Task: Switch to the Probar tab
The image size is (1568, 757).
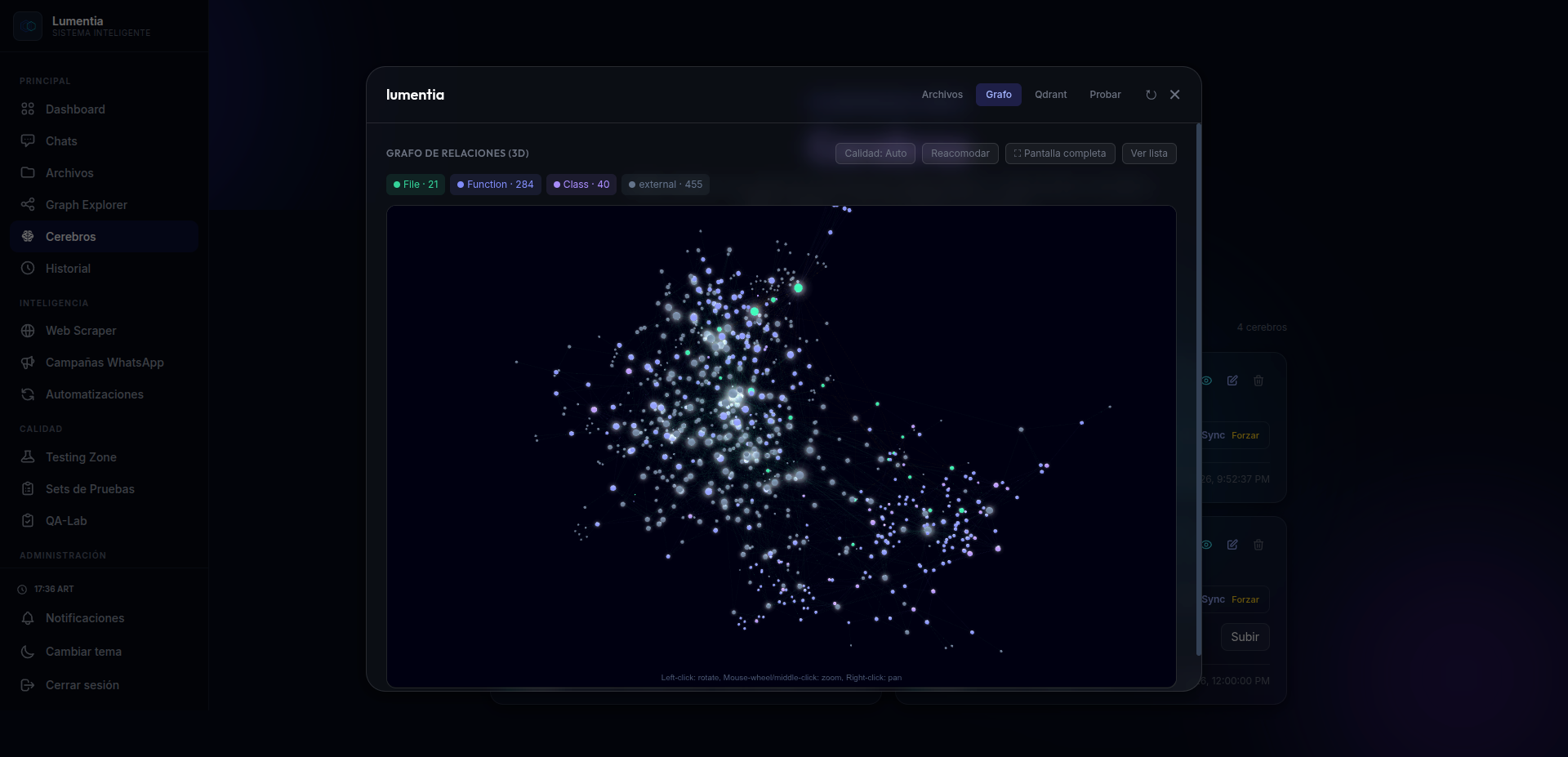Action: click(1105, 95)
